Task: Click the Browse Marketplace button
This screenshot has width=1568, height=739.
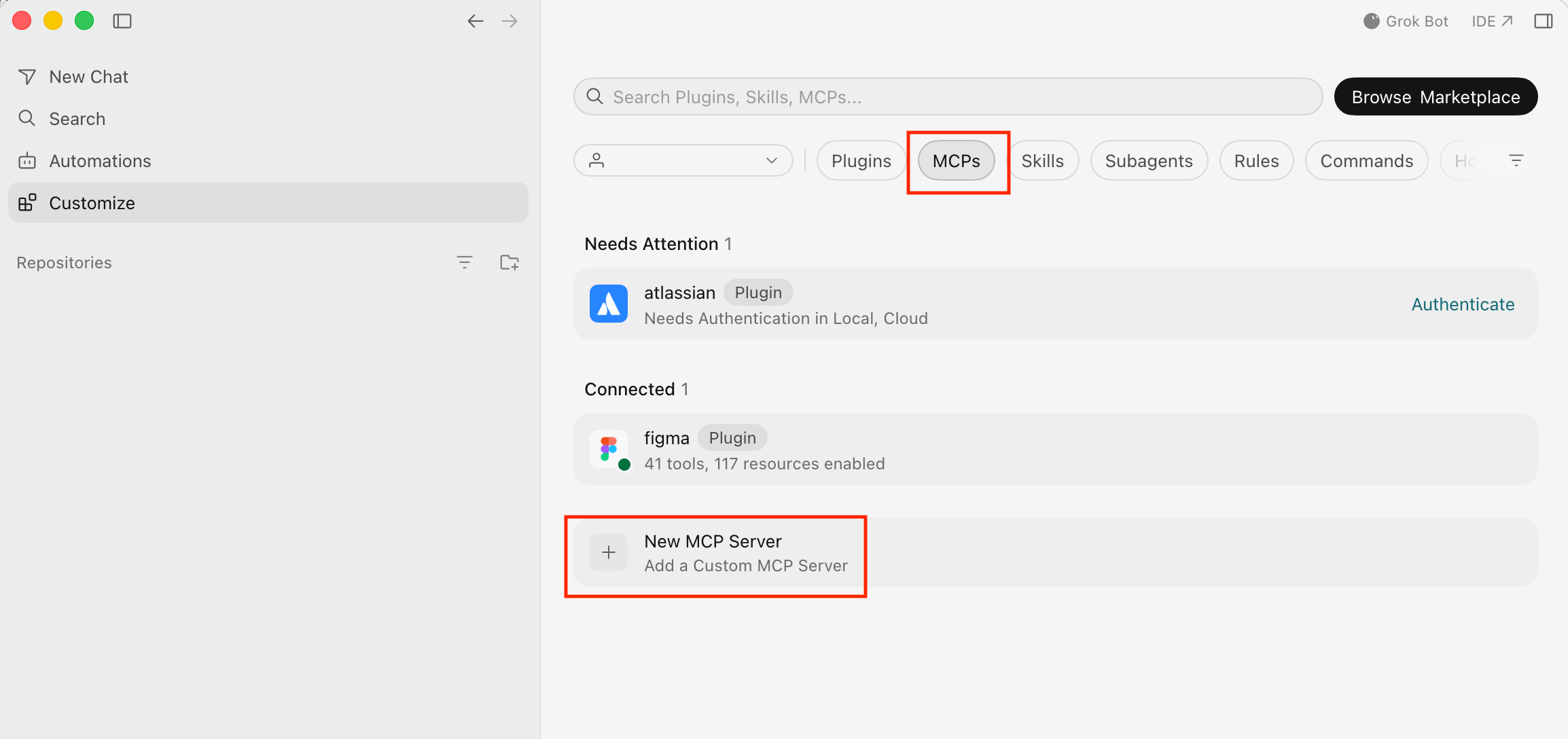Action: pos(1436,96)
